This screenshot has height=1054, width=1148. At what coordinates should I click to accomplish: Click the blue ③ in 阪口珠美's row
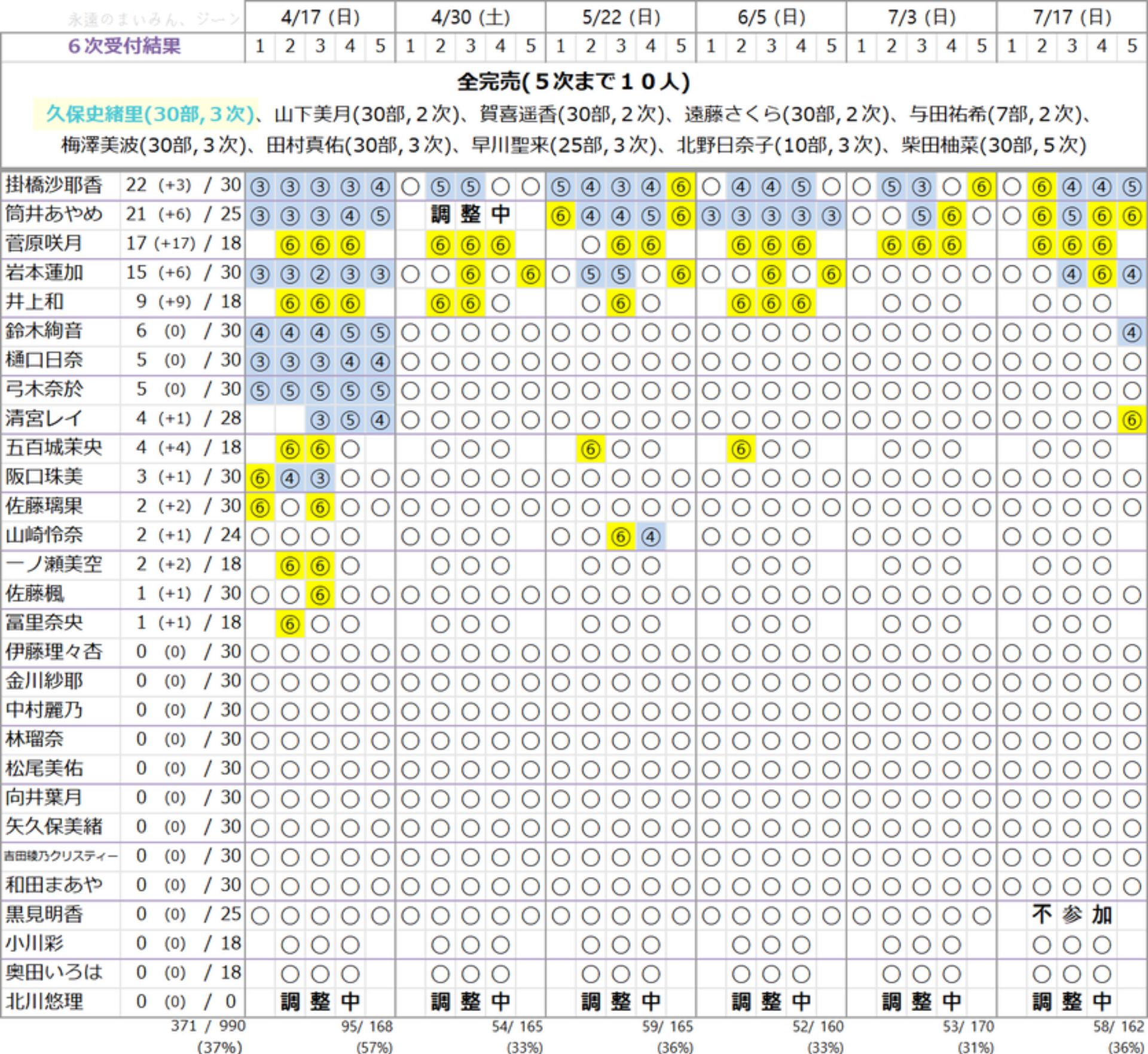point(320,479)
